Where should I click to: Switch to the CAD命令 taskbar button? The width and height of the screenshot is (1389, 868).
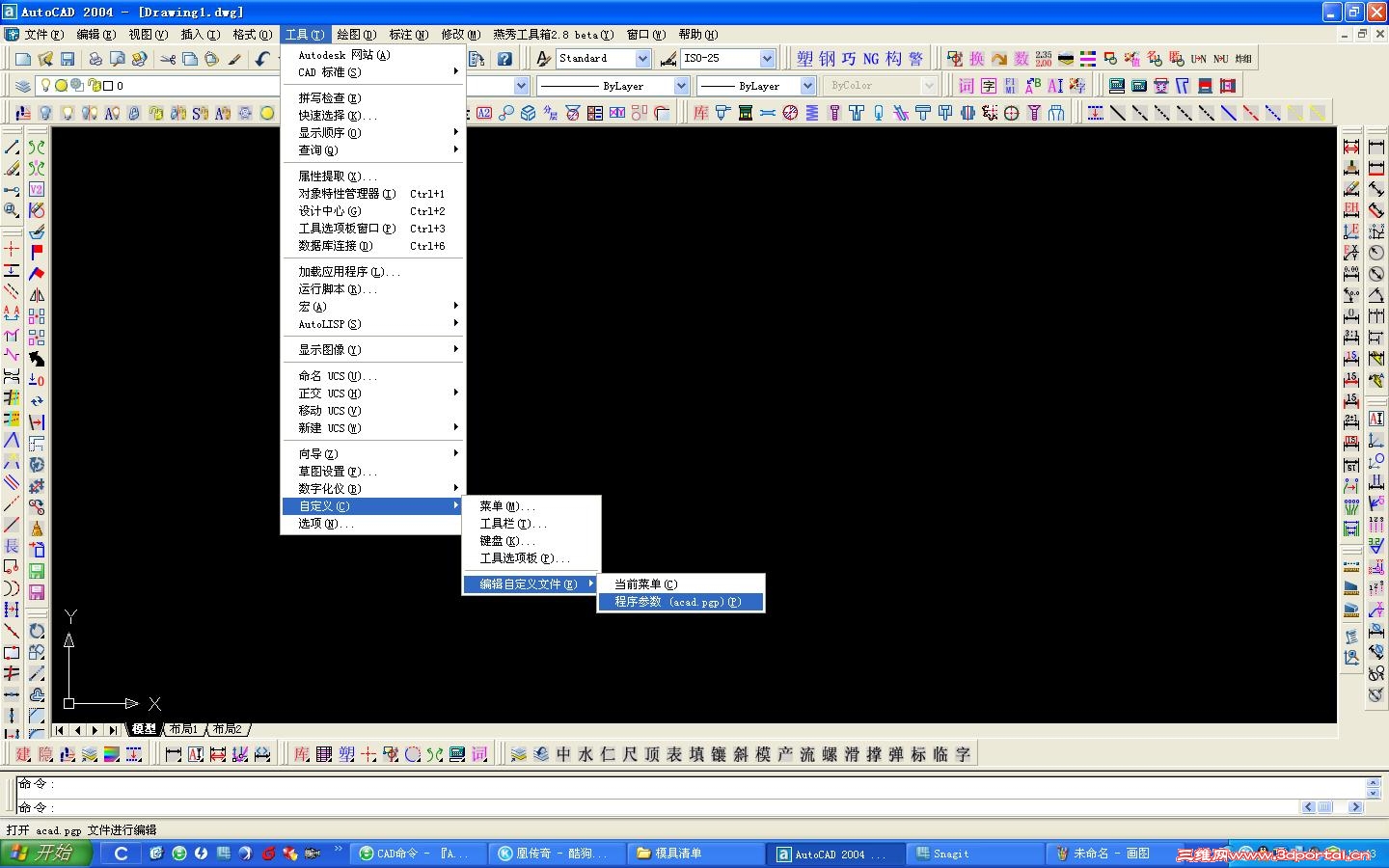420,854
